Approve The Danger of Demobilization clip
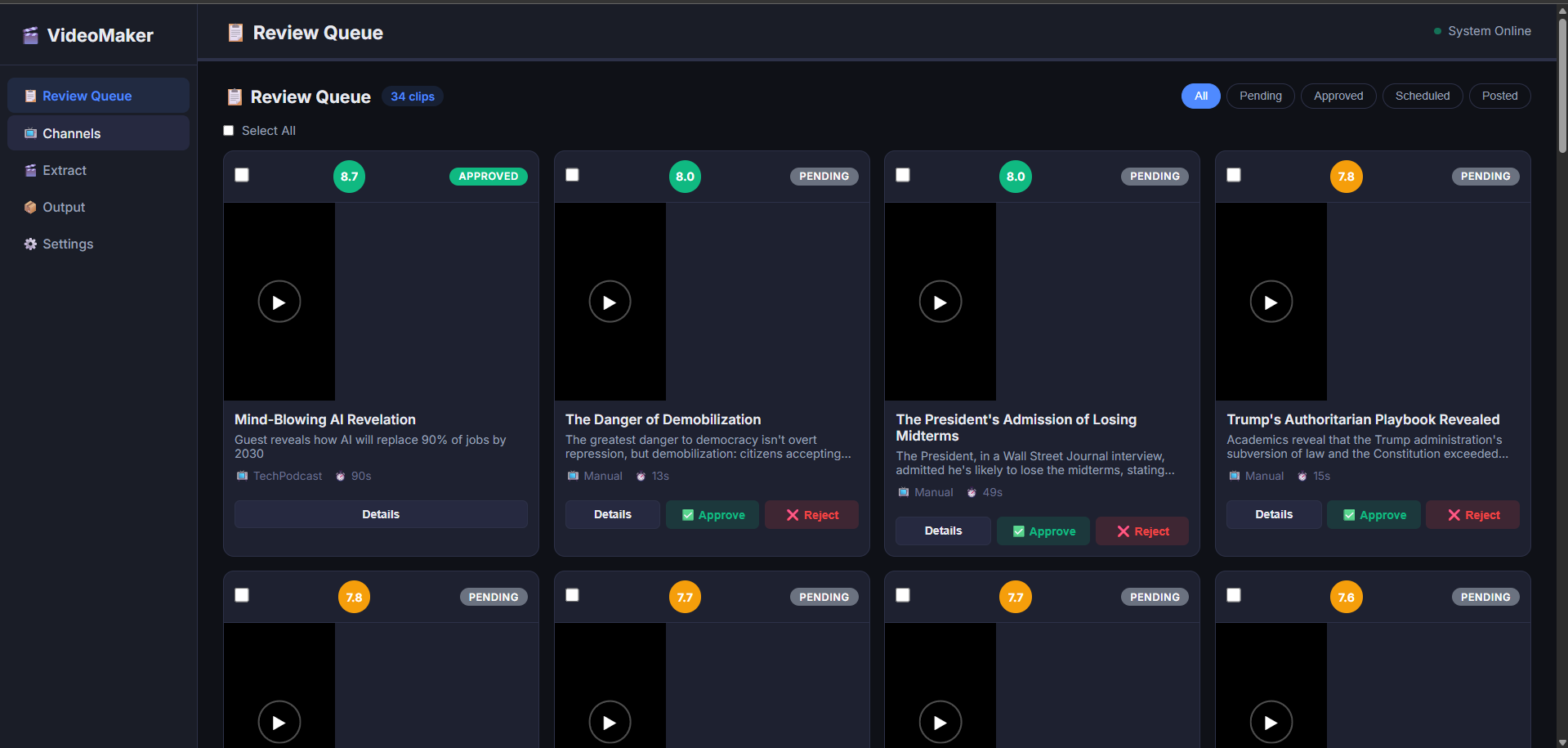 click(x=712, y=514)
